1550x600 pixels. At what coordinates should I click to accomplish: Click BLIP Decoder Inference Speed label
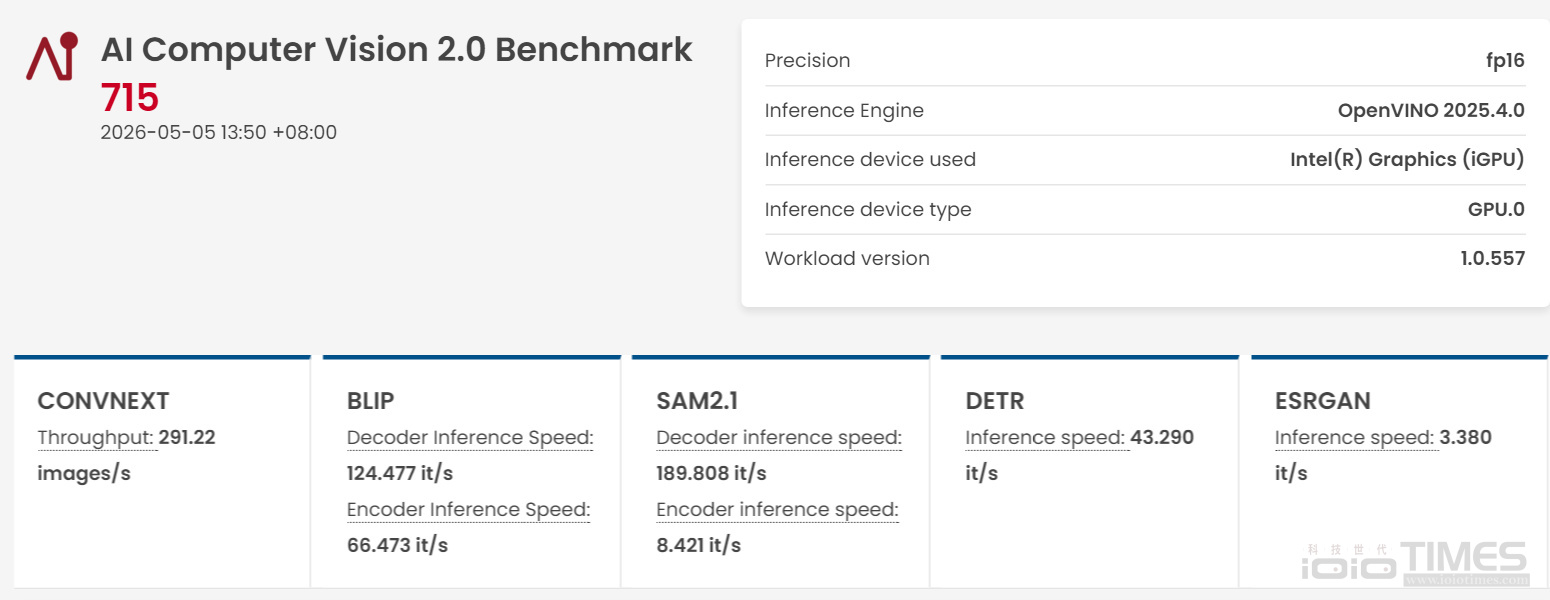[x=470, y=438]
